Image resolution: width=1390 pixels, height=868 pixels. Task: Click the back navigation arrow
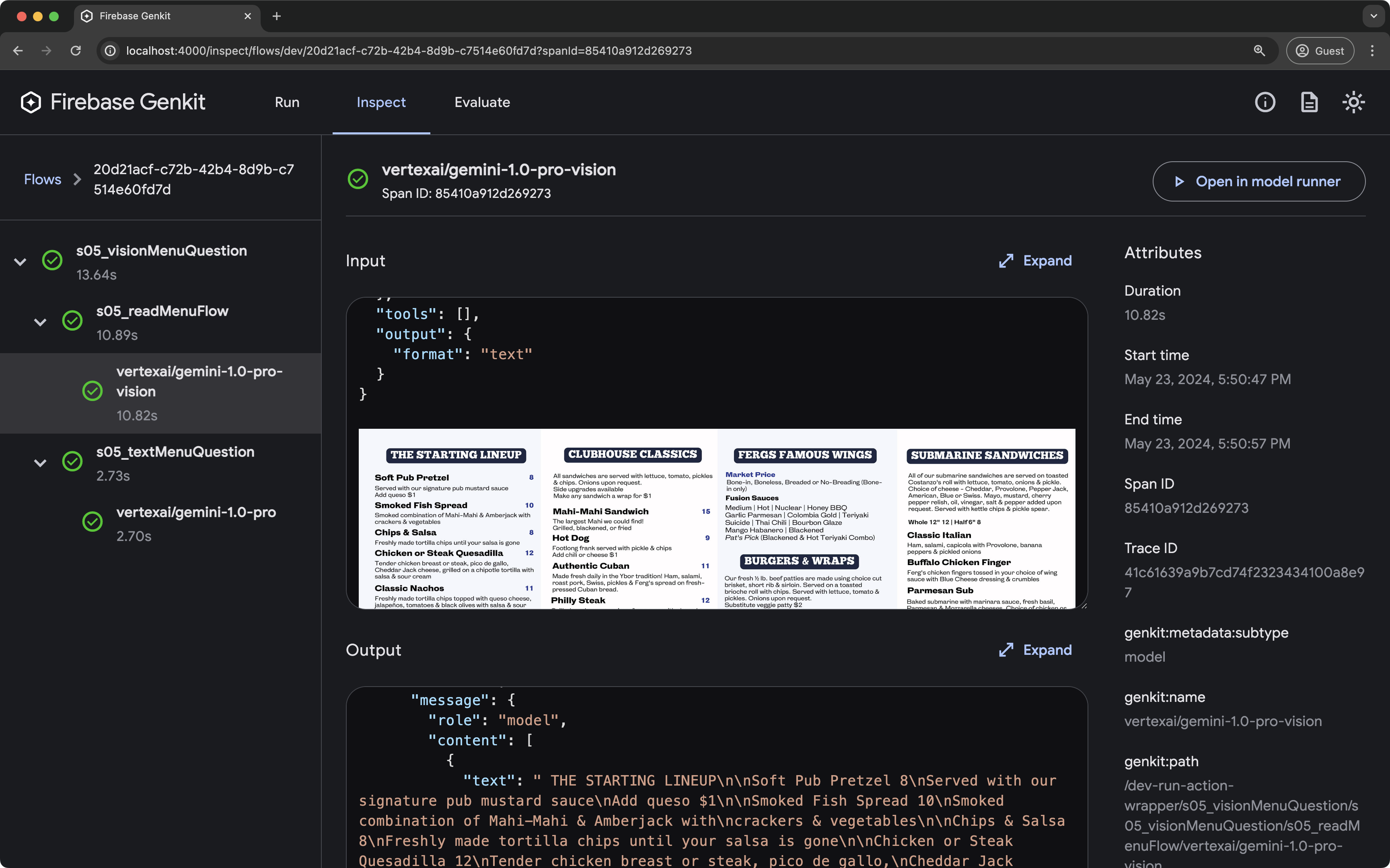click(18, 51)
